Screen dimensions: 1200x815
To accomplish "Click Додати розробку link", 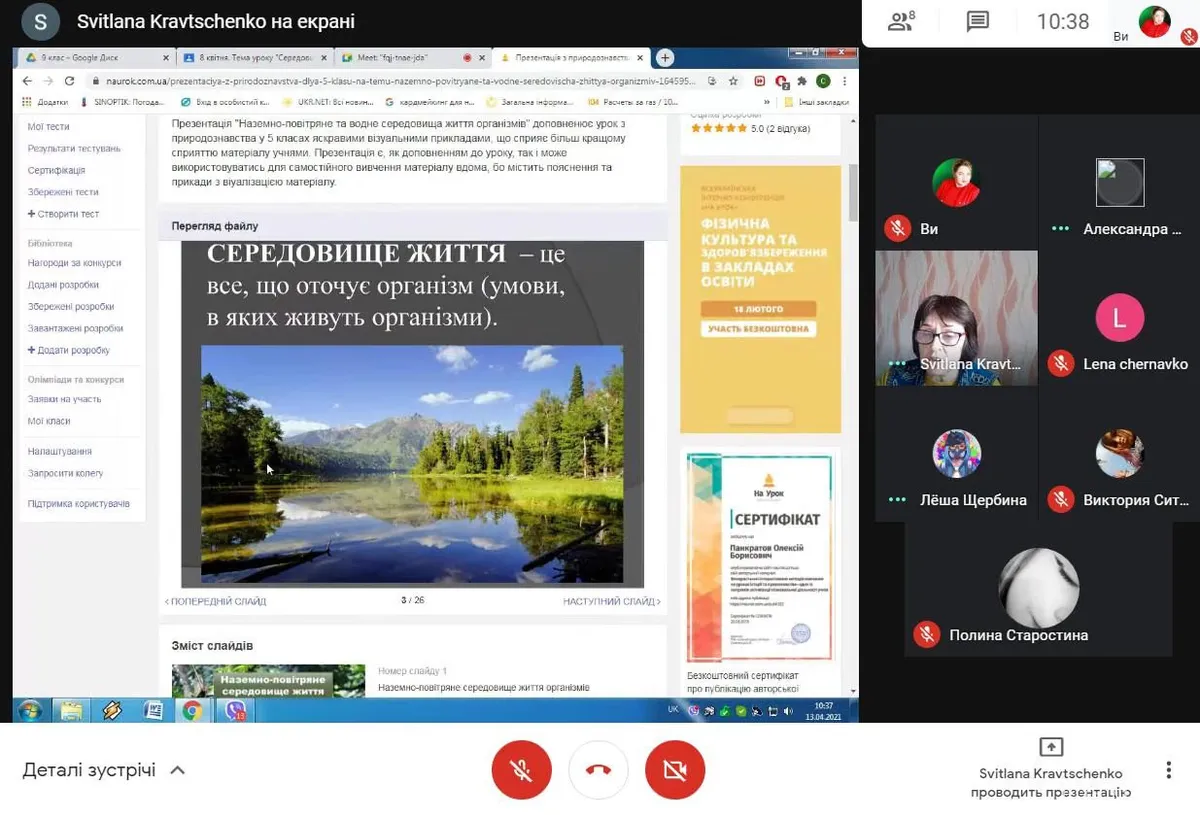I will tap(68, 351).
